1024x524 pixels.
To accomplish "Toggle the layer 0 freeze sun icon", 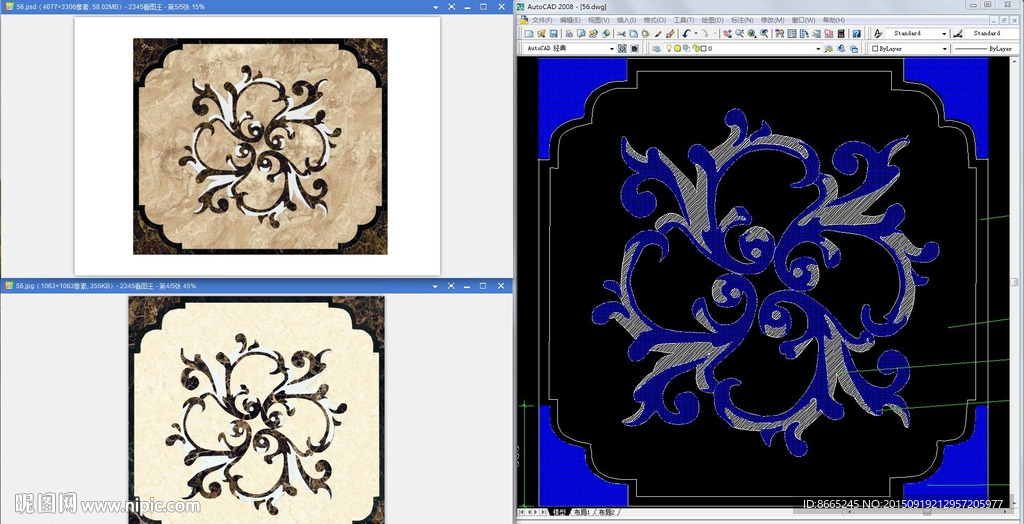I will 677,48.
